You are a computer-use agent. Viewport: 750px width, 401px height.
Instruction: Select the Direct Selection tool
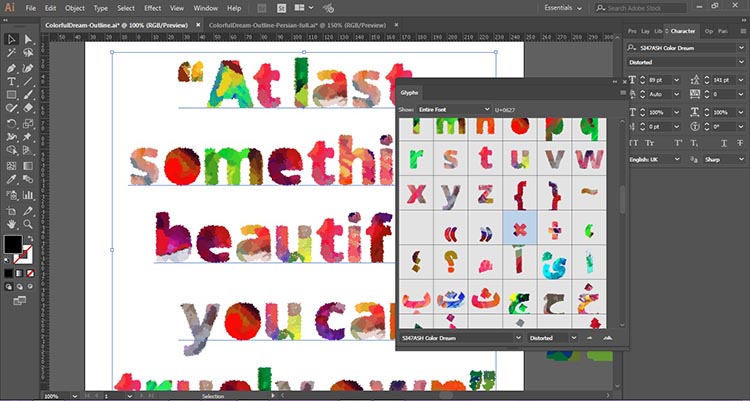point(27,39)
